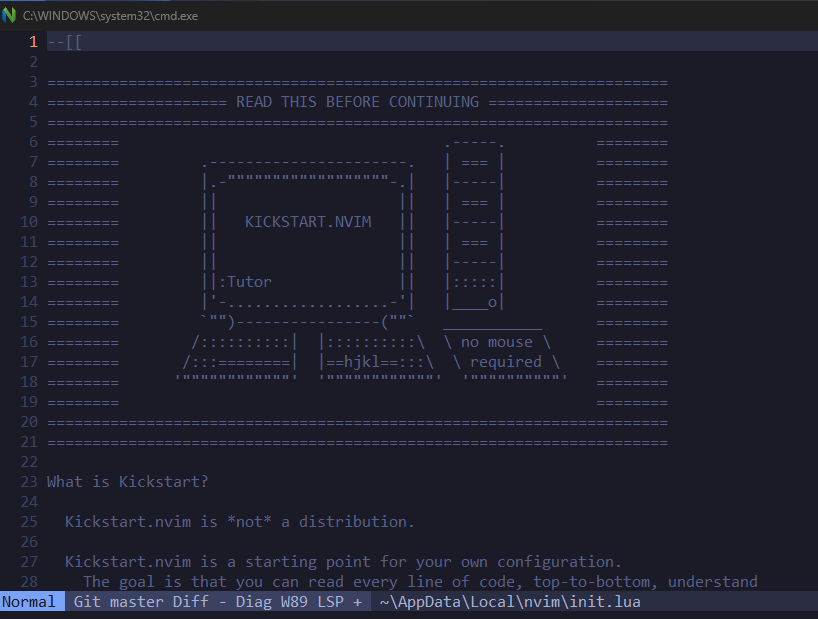Click the 'required' text on line 17
The height and width of the screenshot is (619, 818).
point(506,362)
